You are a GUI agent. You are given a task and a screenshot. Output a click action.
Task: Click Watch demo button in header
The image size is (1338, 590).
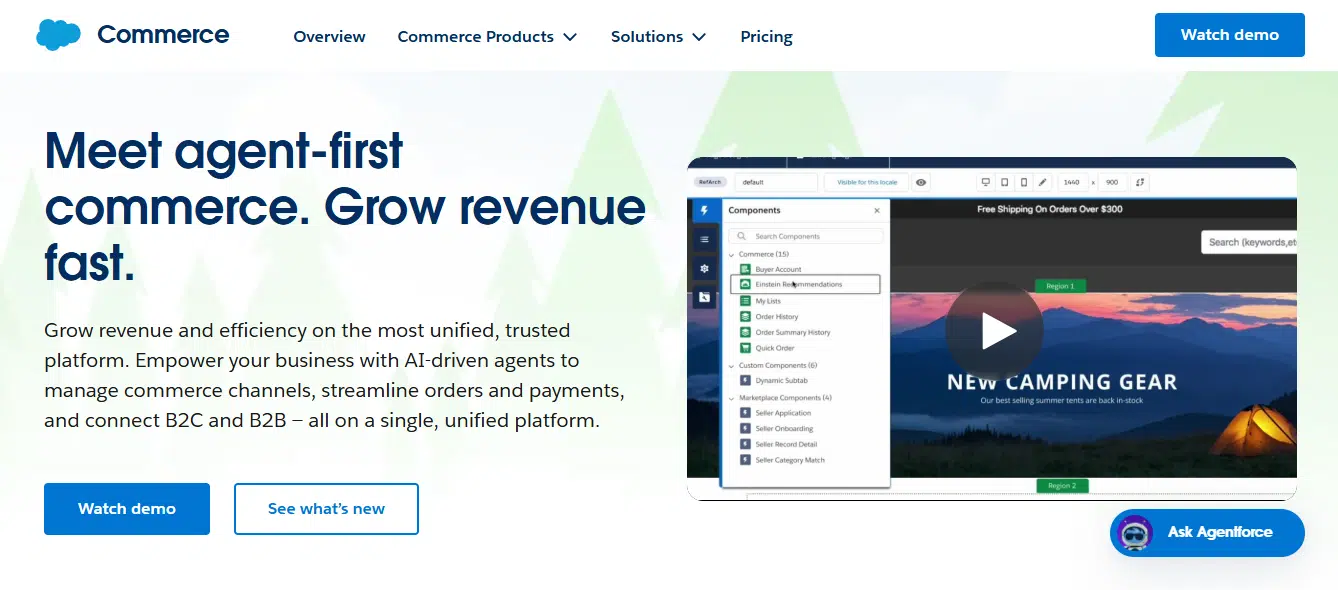1229,35
